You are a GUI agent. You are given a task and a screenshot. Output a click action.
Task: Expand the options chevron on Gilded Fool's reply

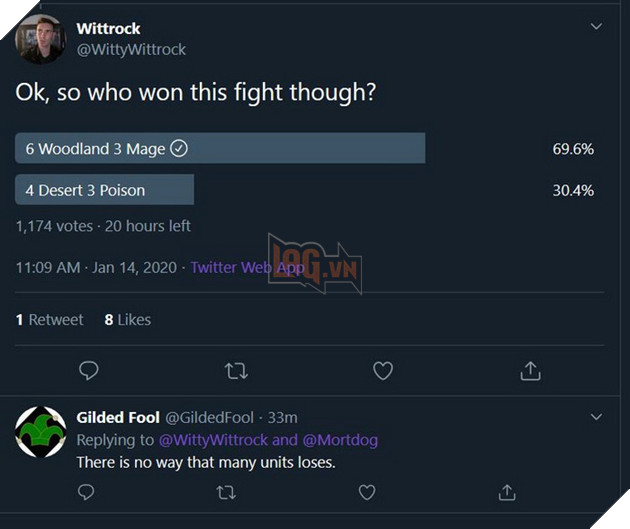coord(596,416)
